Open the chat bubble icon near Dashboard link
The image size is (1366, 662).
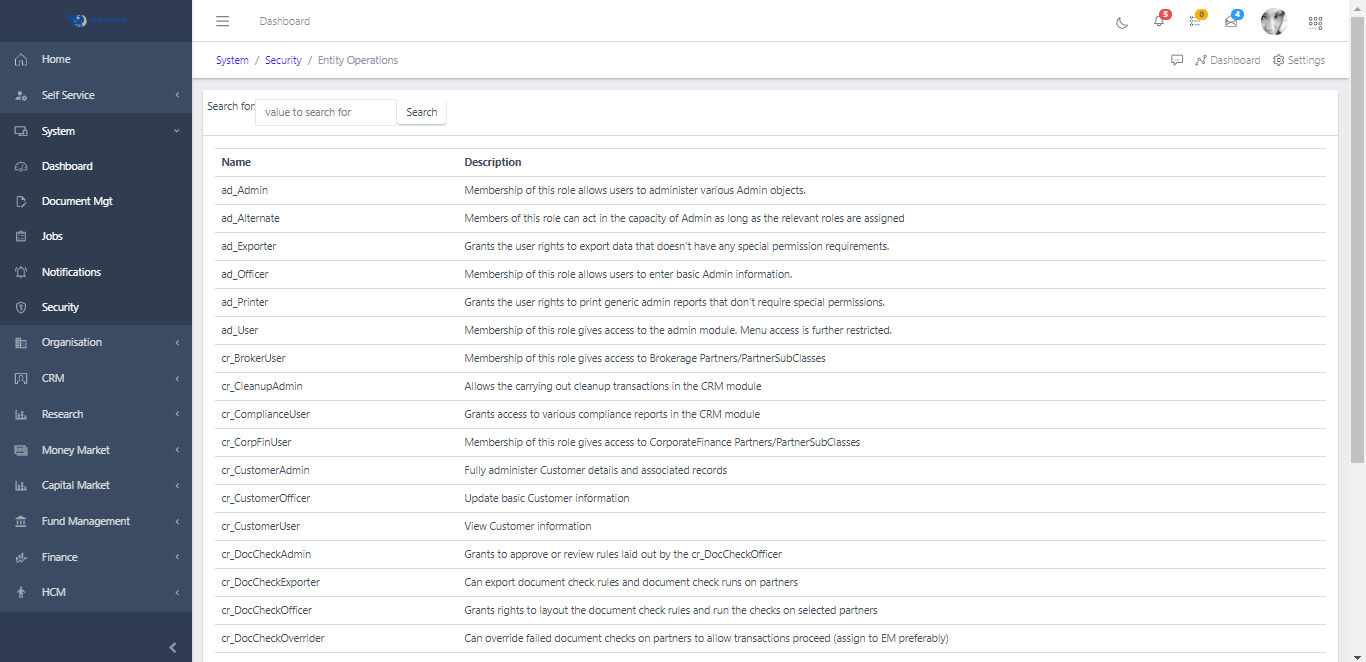pyautogui.click(x=1177, y=60)
